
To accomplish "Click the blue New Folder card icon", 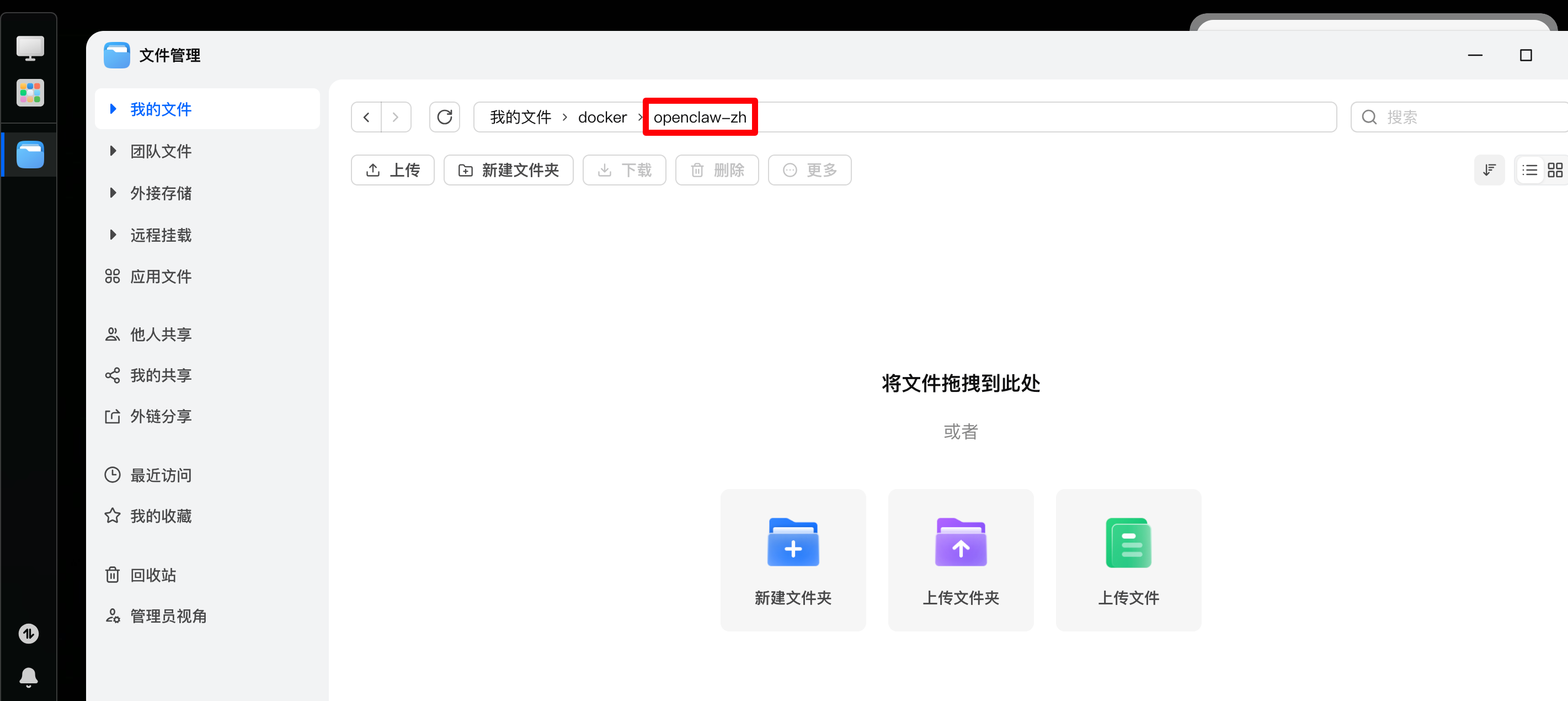I will point(792,542).
